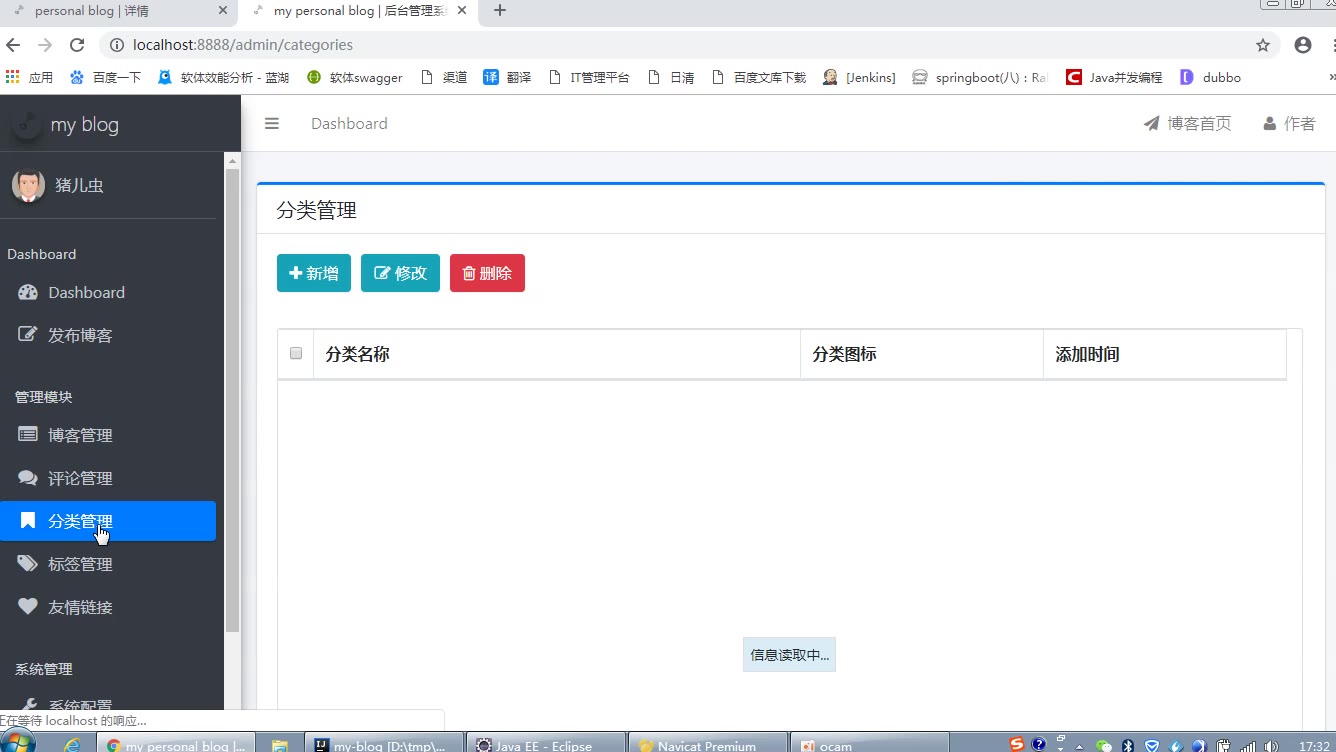This screenshot has width=1336, height=752.
Task: Reload the page using refresh icon
Action: pos(77,45)
